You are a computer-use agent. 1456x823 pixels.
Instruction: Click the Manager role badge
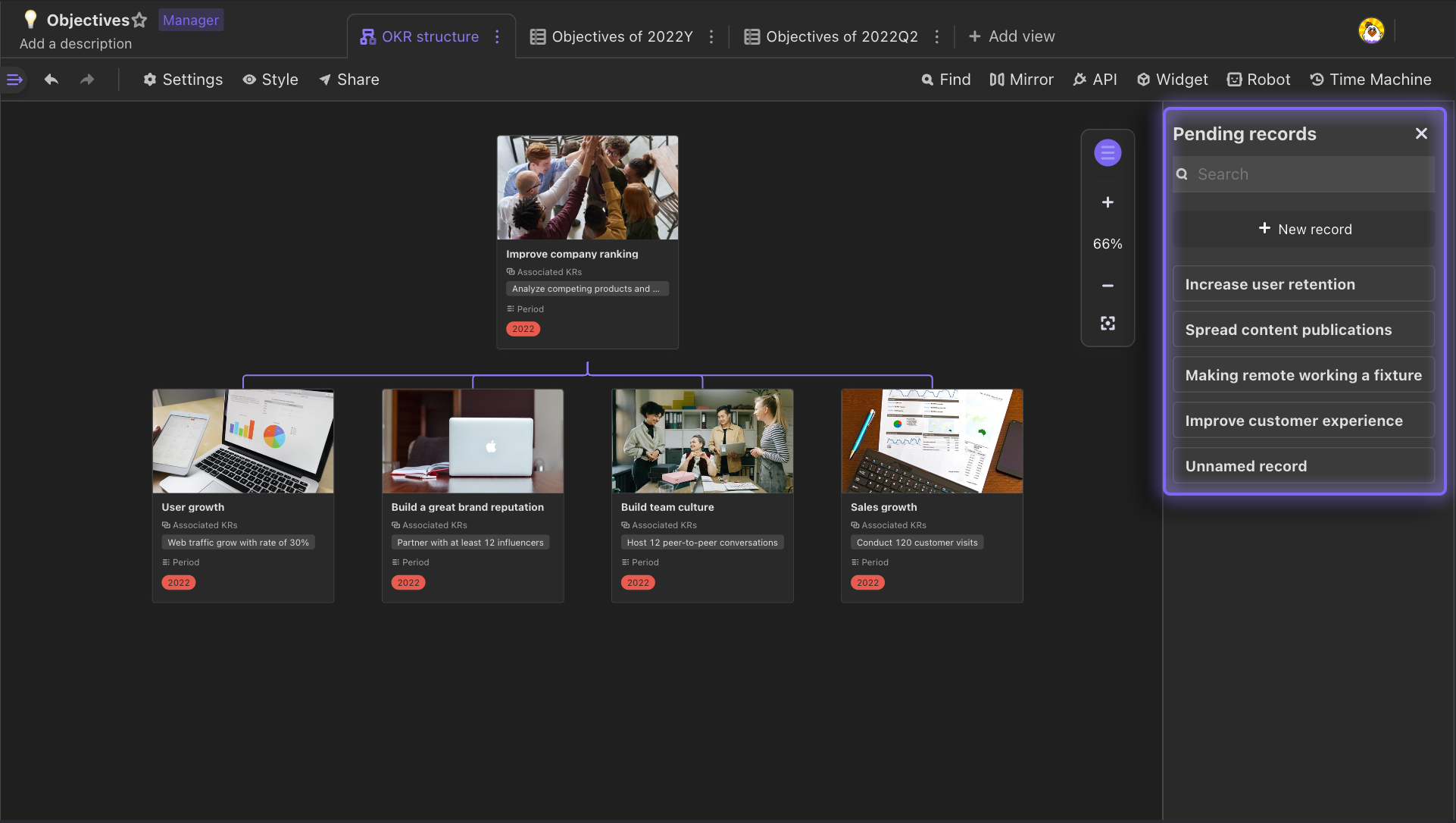(x=191, y=20)
